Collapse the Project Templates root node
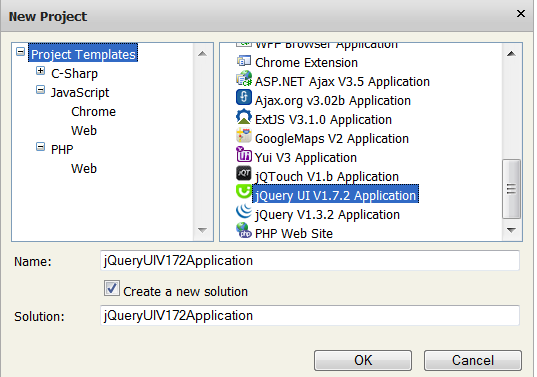This screenshot has height=377, width=537. tap(21, 52)
